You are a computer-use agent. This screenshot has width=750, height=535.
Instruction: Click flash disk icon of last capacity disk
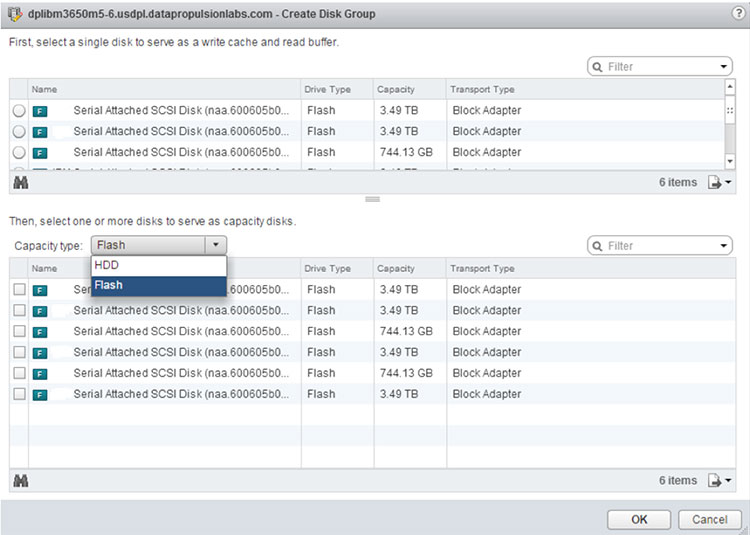tap(40, 394)
